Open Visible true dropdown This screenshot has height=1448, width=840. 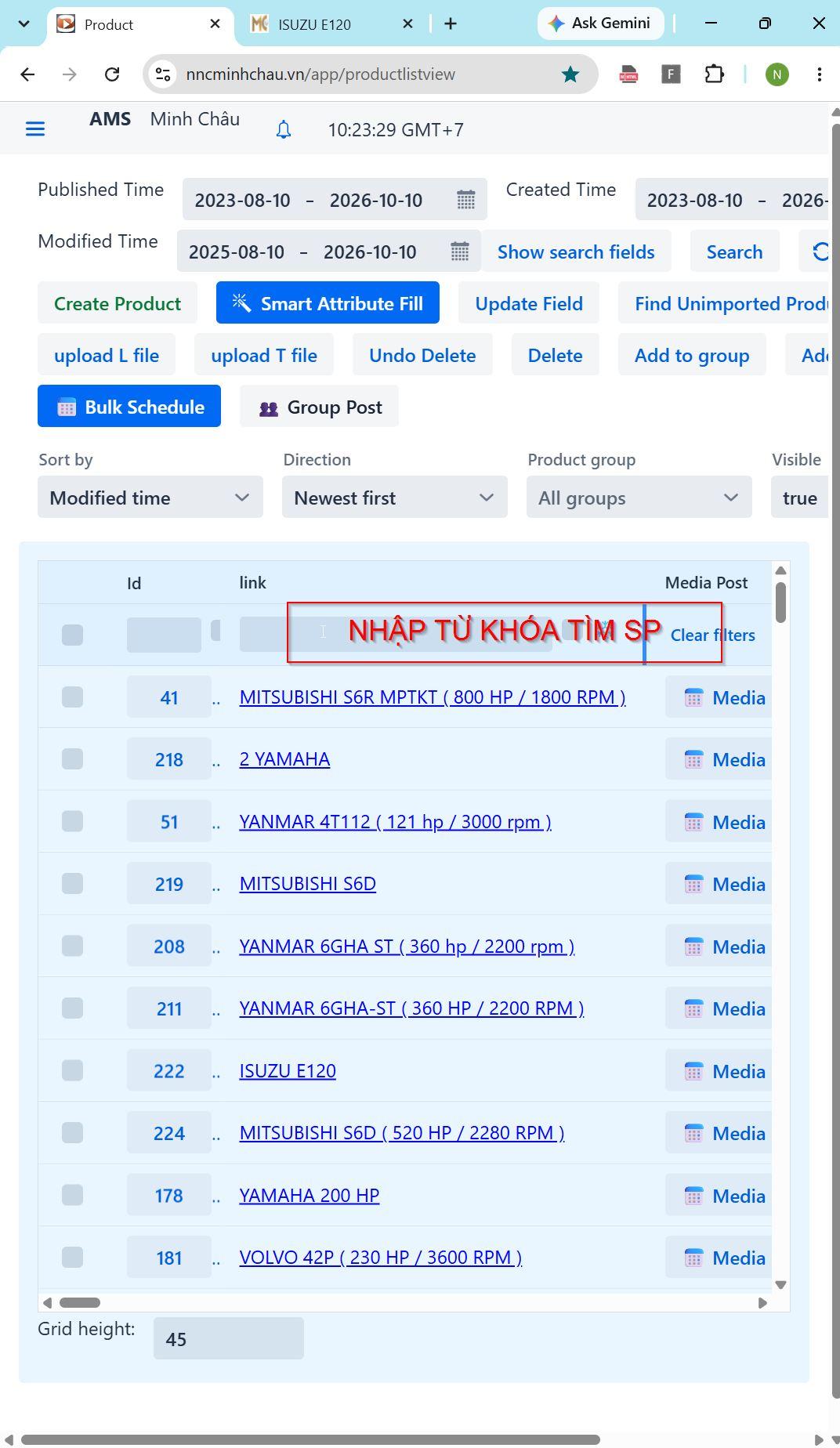[799, 498]
